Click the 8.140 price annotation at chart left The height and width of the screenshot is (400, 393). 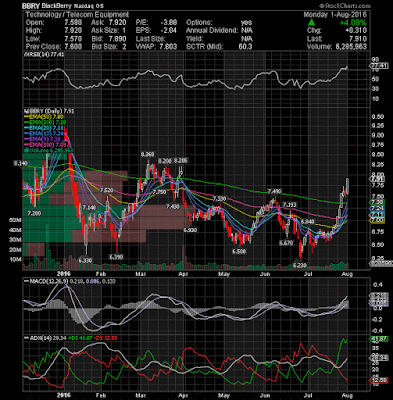[20, 163]
